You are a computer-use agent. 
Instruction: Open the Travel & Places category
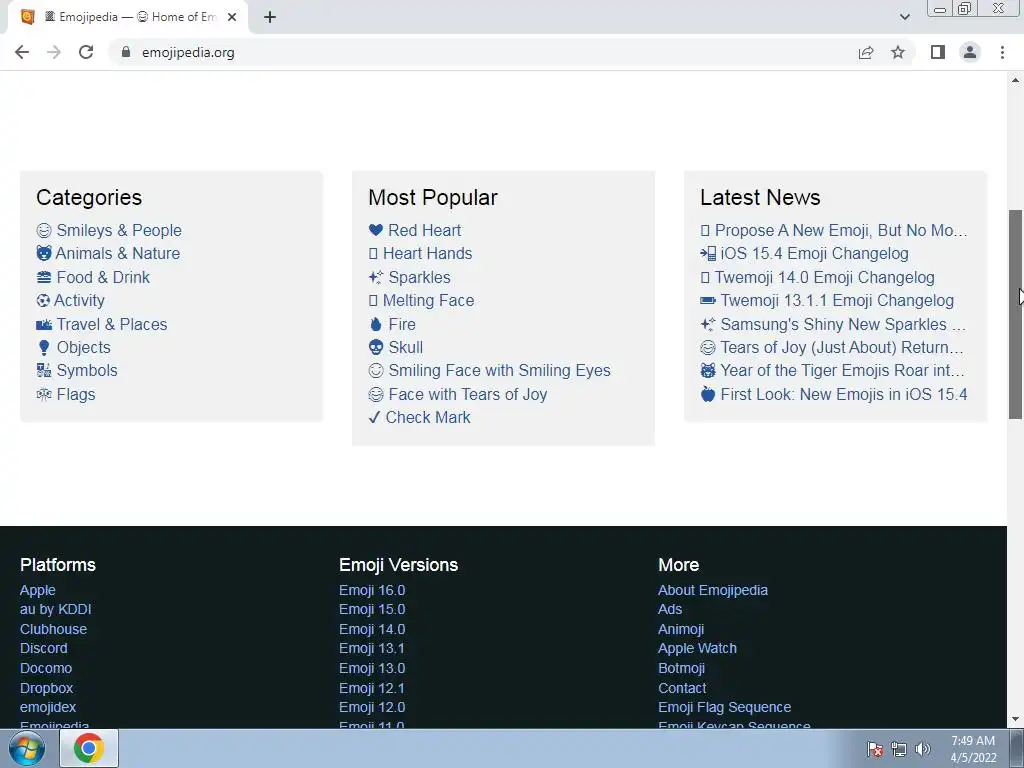pos(112,325)
